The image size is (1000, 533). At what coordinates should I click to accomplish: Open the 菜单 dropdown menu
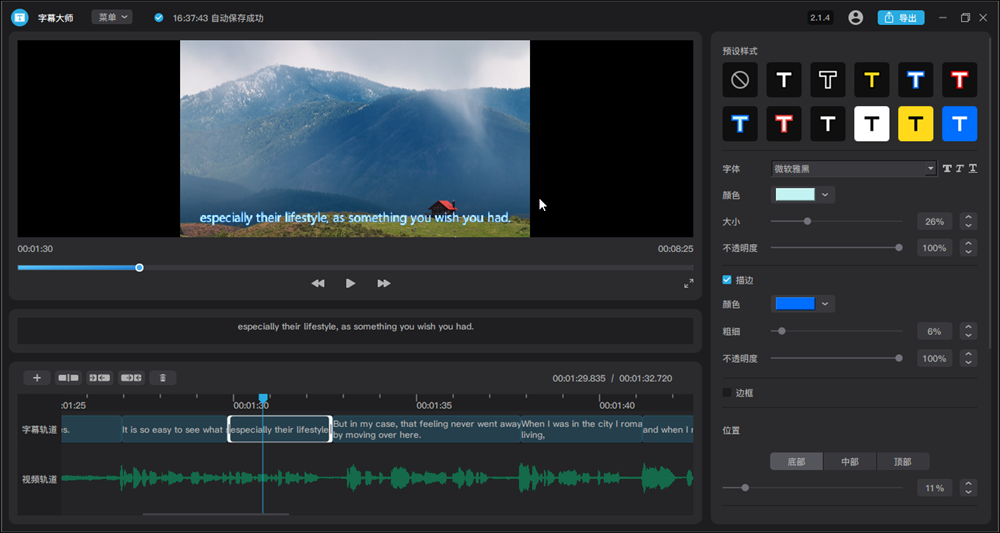[x=111, y=18]
